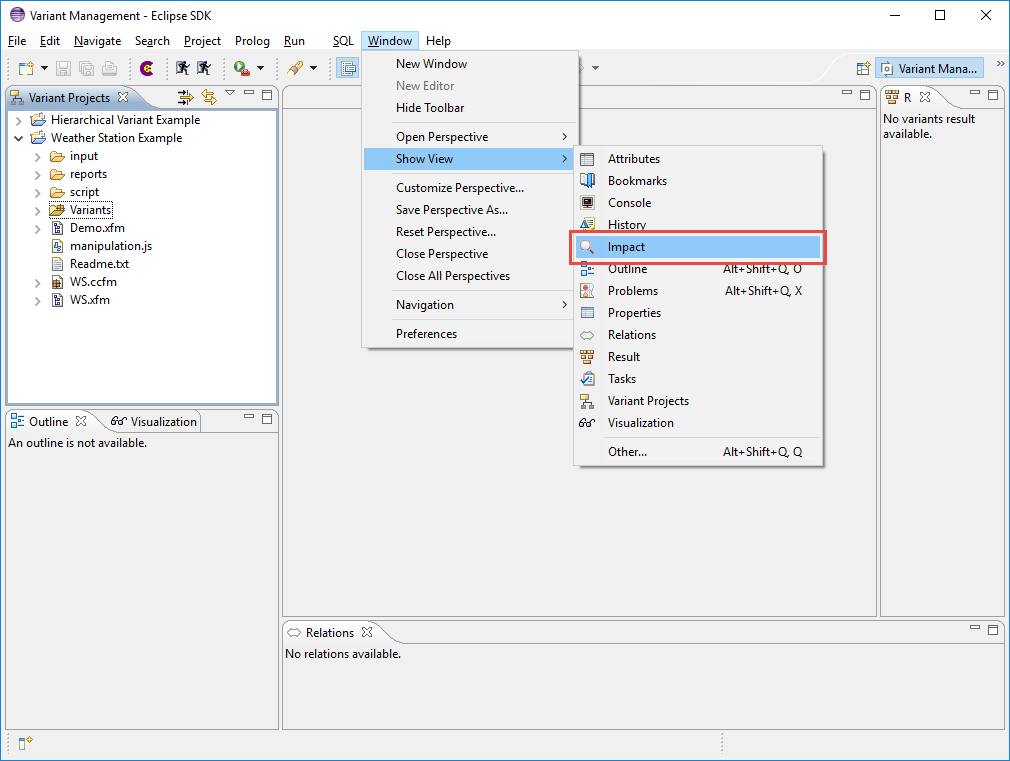
Task: Click the New wizard toolbar icon
Action: [x=26, y=68]
